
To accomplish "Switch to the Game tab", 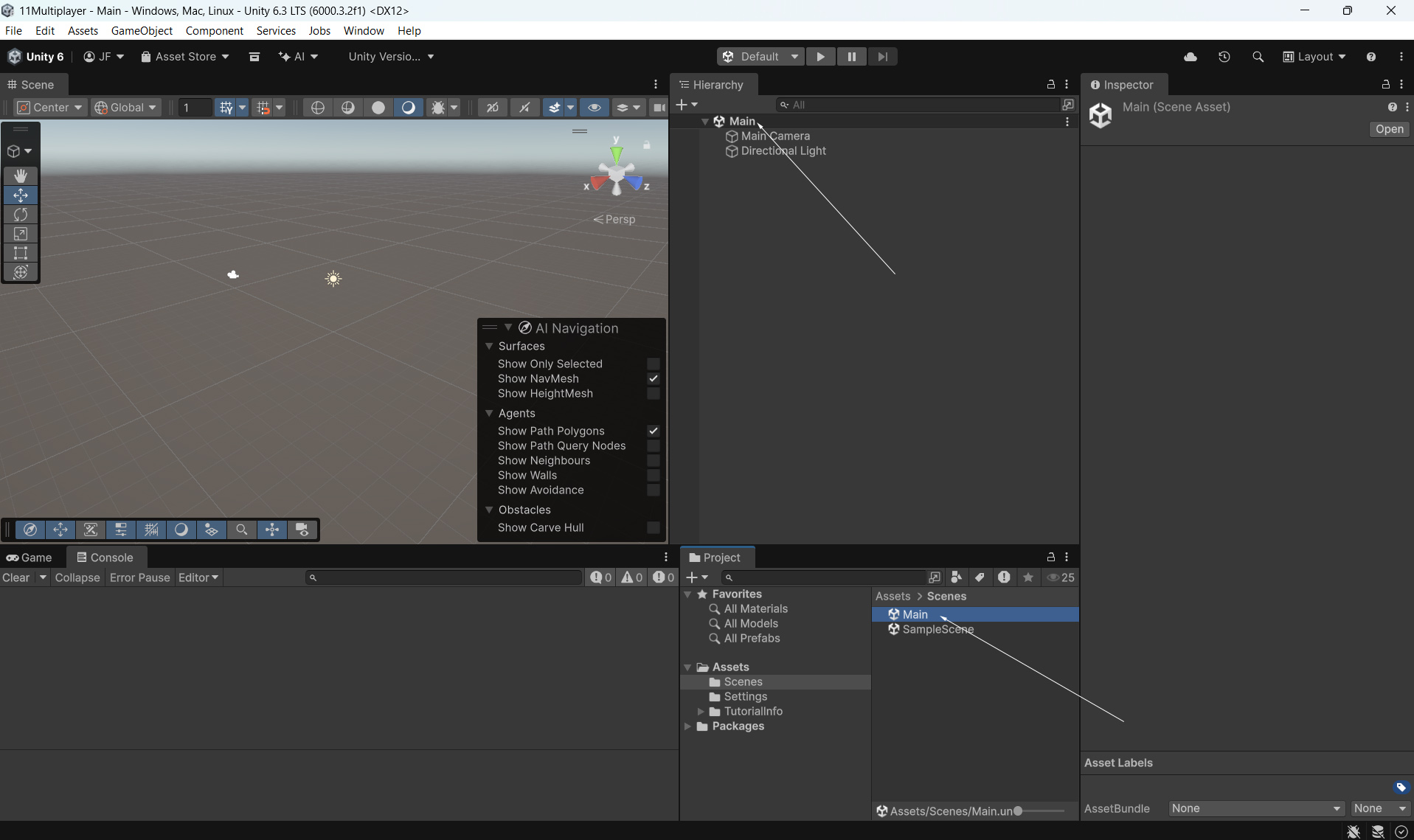I will (x=30, y=558).
